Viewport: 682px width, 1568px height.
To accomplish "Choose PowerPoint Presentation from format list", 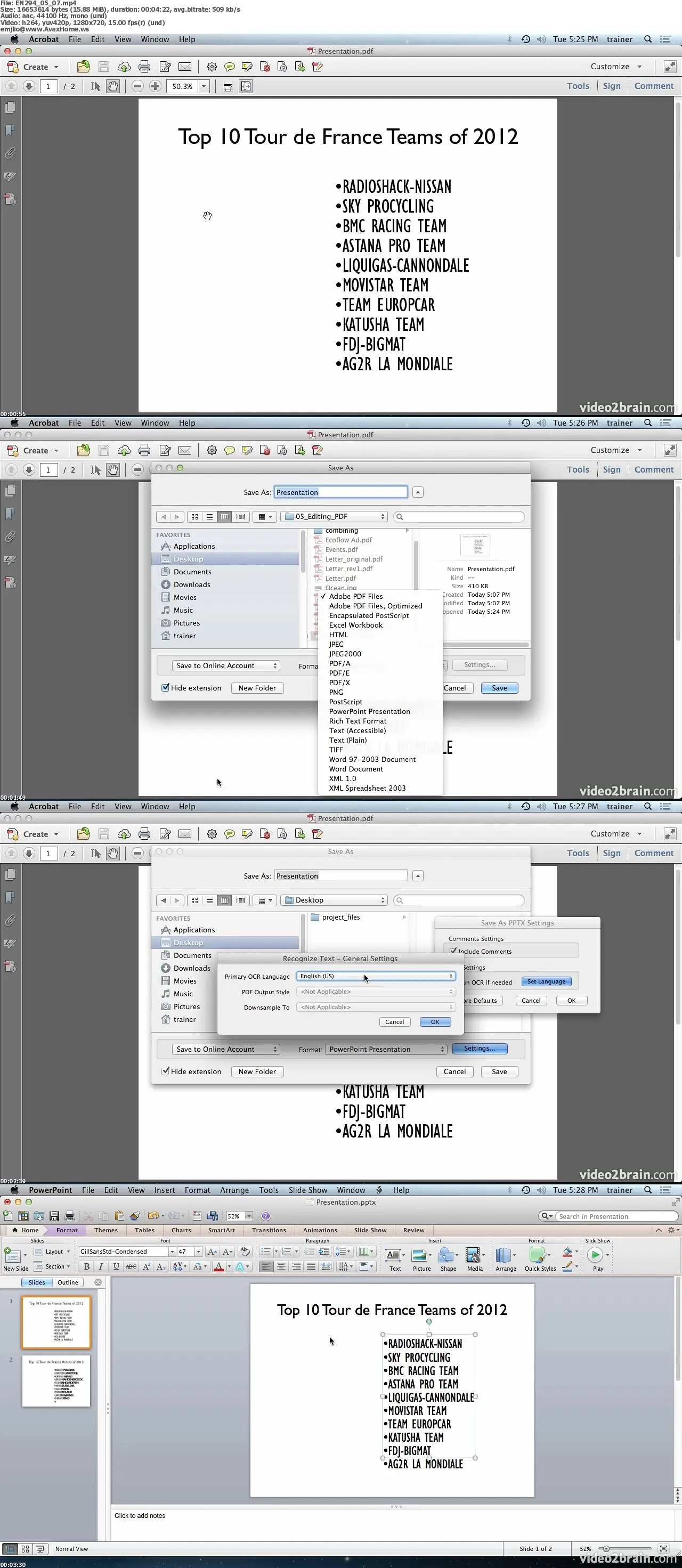I will pyautogui.click(x=370, y=711).
